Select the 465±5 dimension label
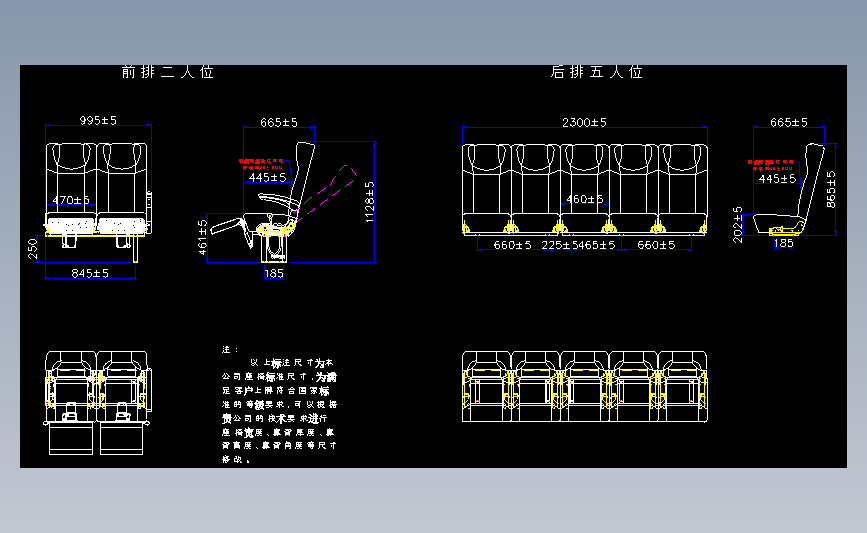 (597, 245)
